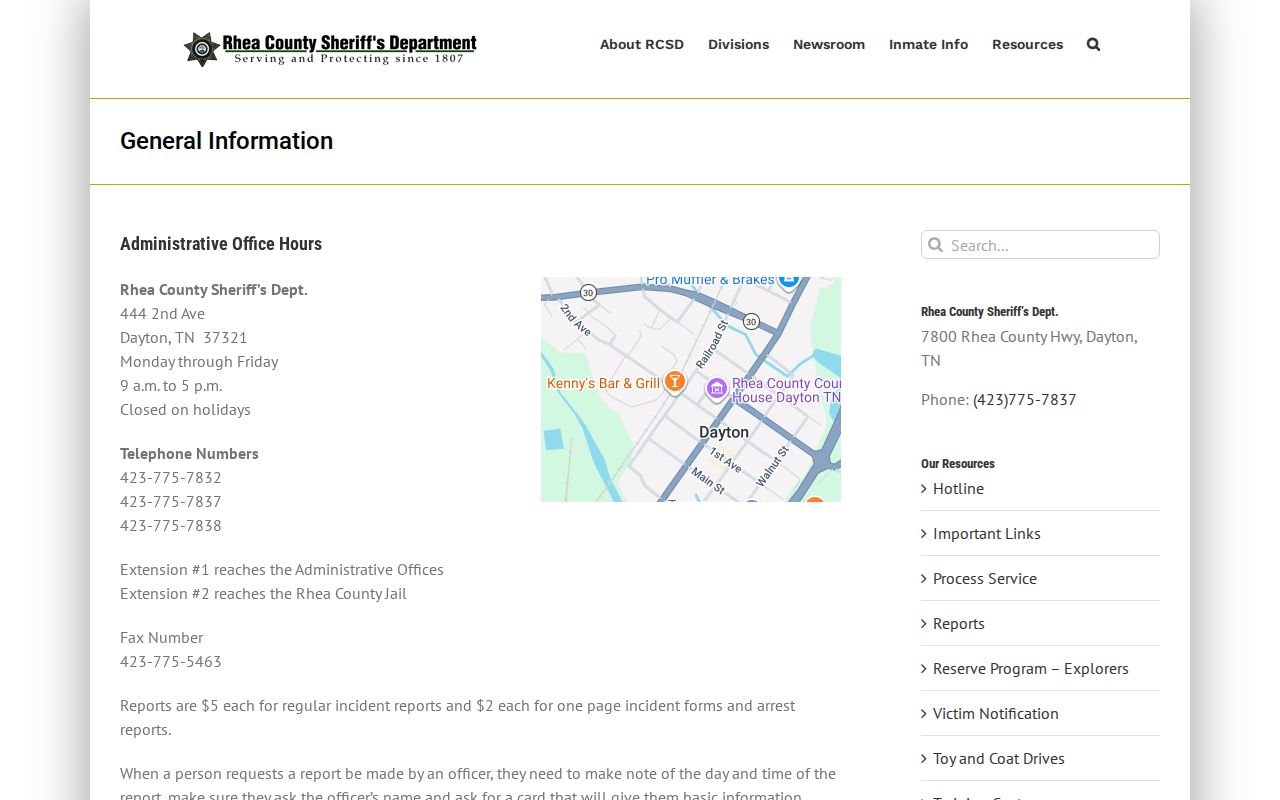
Task: Click the Monday through Friday line
Action: click(x=199, y=361)
